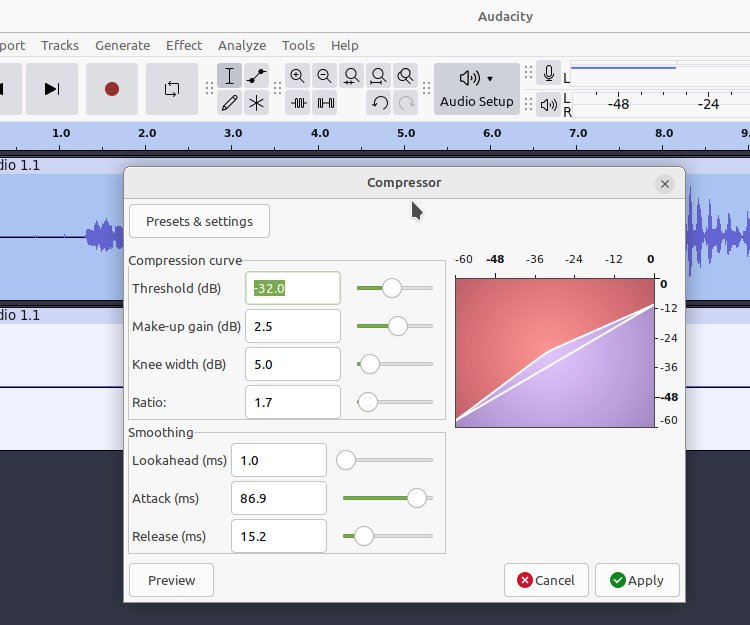Click the Lookahead (ms) input field
Screen dimensions: 750x625
pyautogui.click(x=279, y=460)
